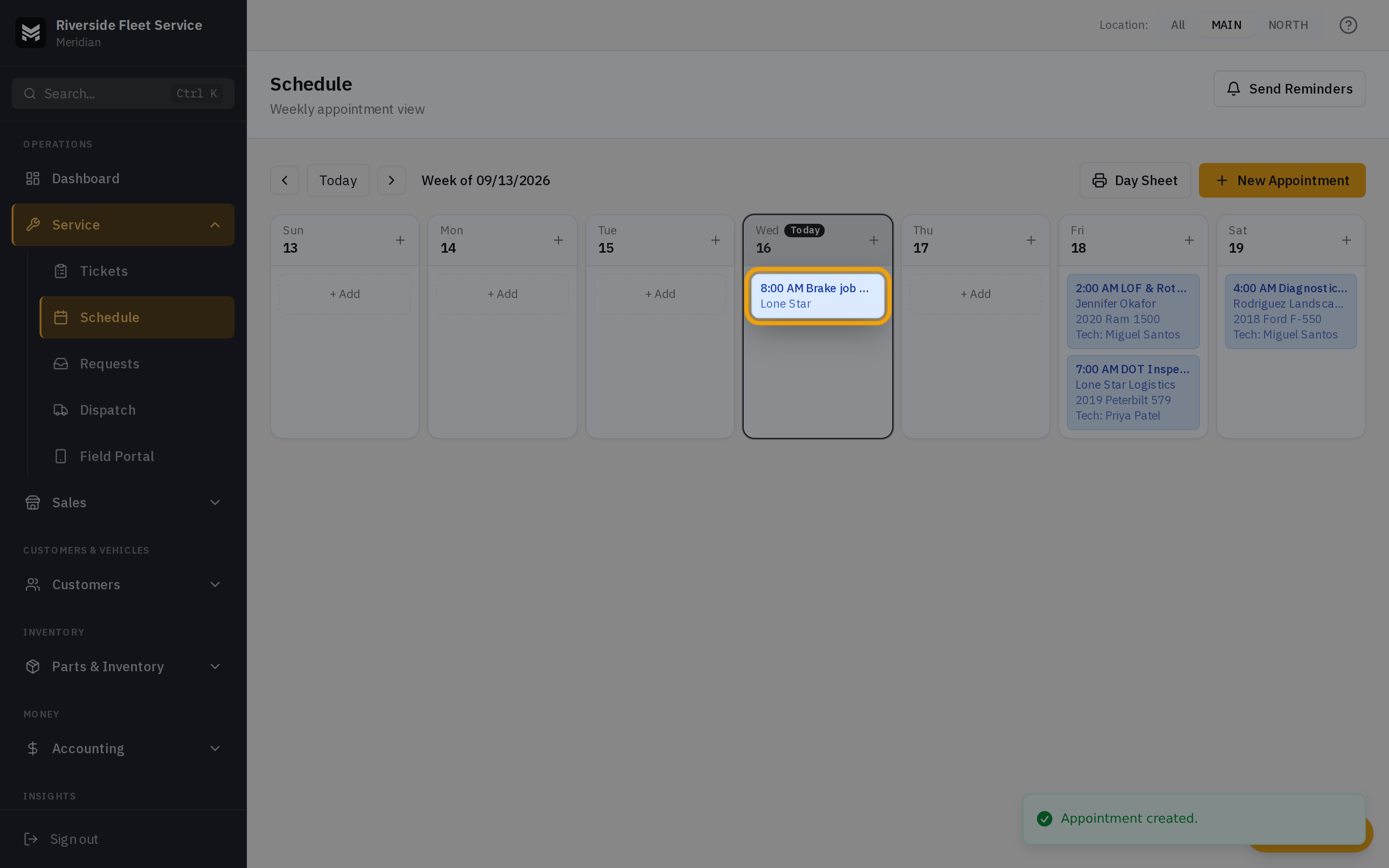Add appointment via plus icon on Tue 15
The height and width of the screenshot is (868, 1389).
pyautogui.click(x=715, y=240)
